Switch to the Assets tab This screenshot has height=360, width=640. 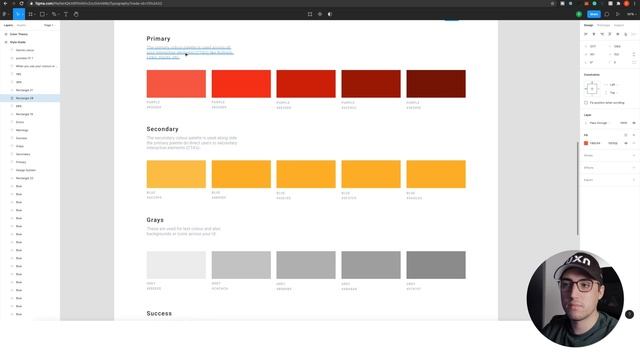coord(21,25)
